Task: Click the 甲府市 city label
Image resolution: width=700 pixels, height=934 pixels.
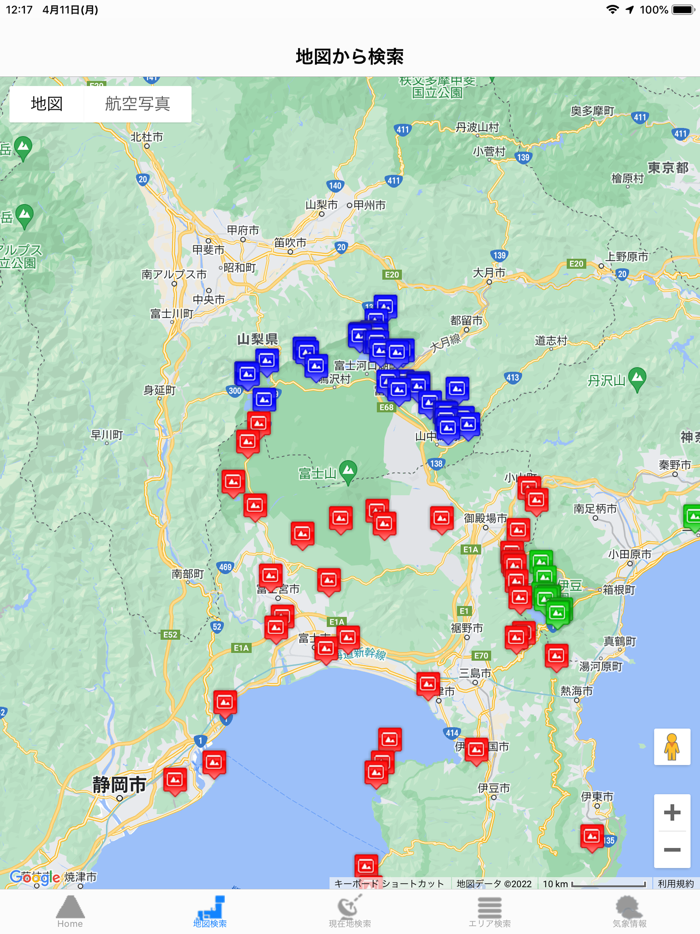Action: click(243, 230)
